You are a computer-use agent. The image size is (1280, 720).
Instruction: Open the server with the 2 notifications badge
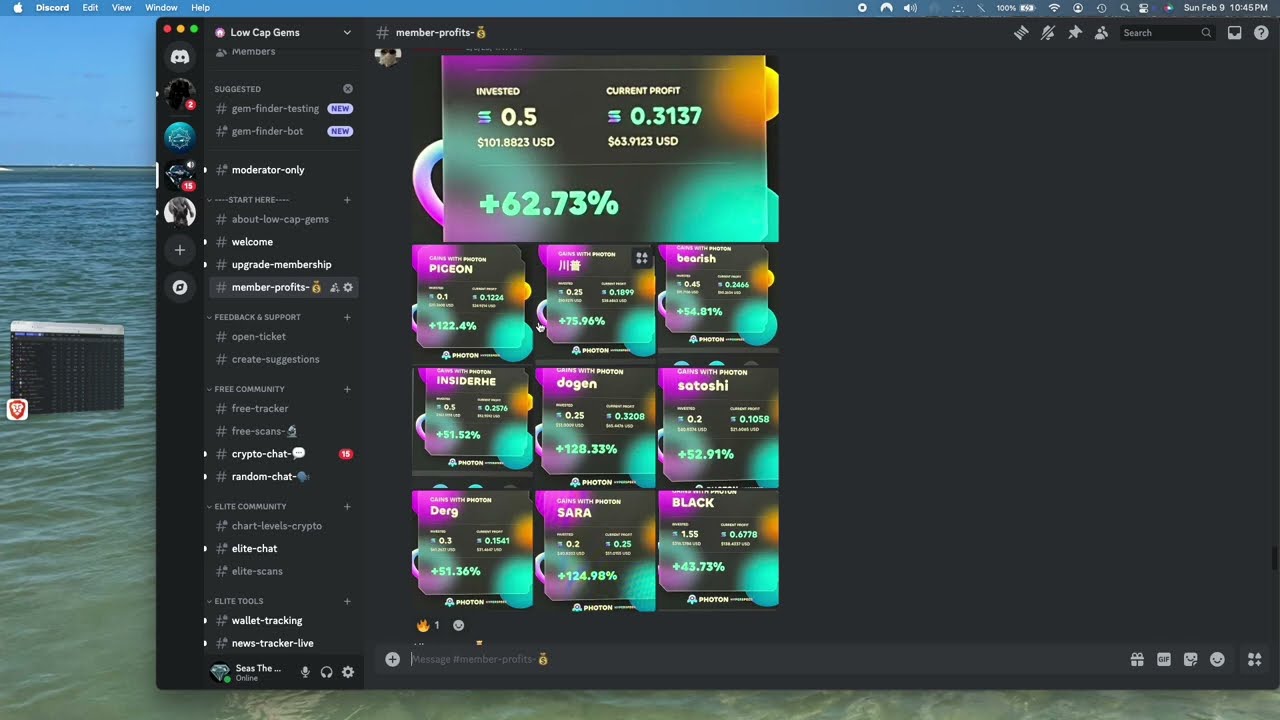point(180,95)
